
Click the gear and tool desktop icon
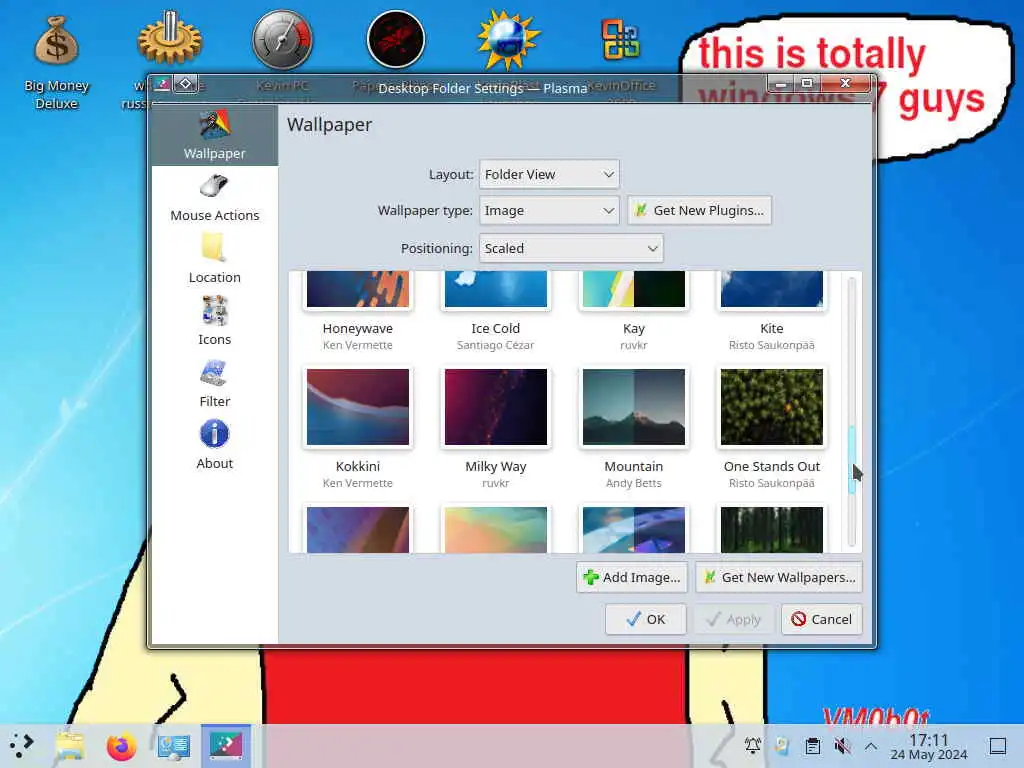click(x=169, y=40)
